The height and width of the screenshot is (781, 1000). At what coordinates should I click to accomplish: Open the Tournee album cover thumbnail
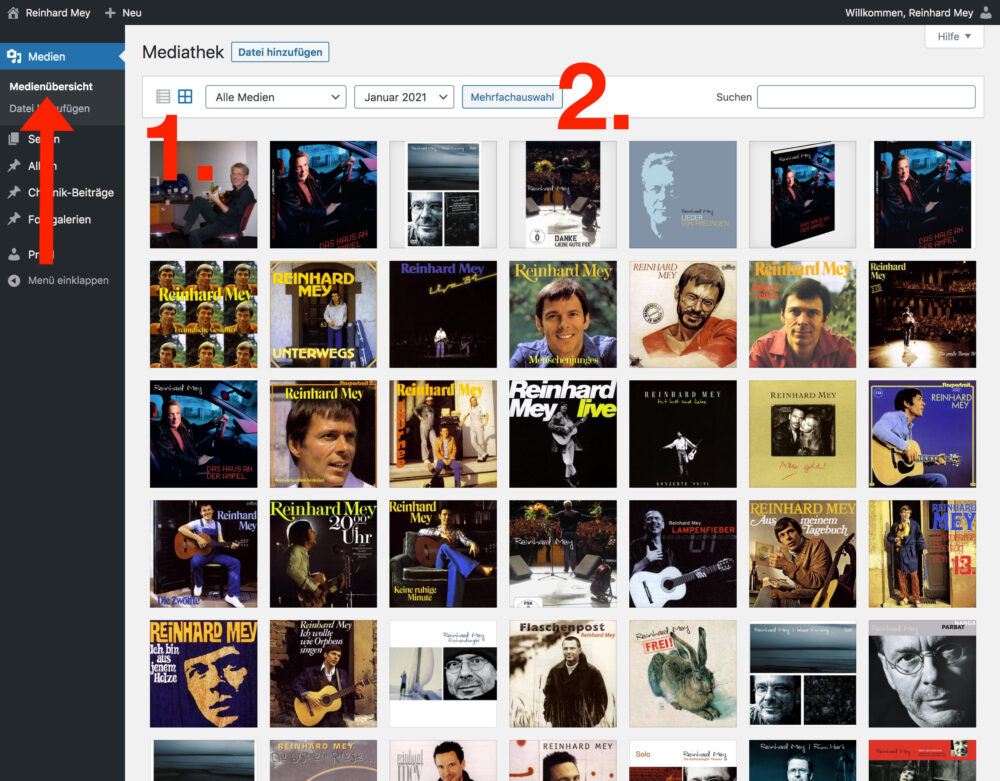[x=443, y=434]
